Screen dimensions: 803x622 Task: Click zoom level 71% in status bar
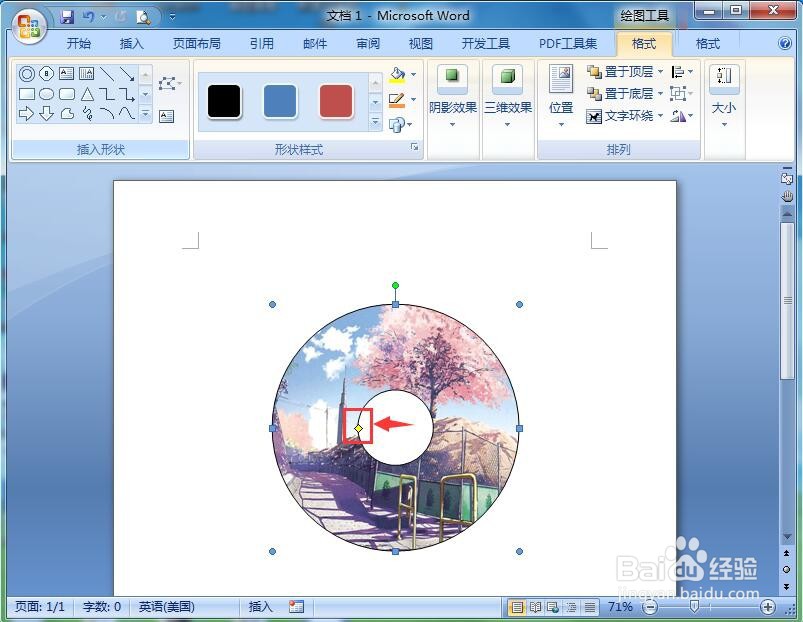pyautogui.click(x=620, y=607)
